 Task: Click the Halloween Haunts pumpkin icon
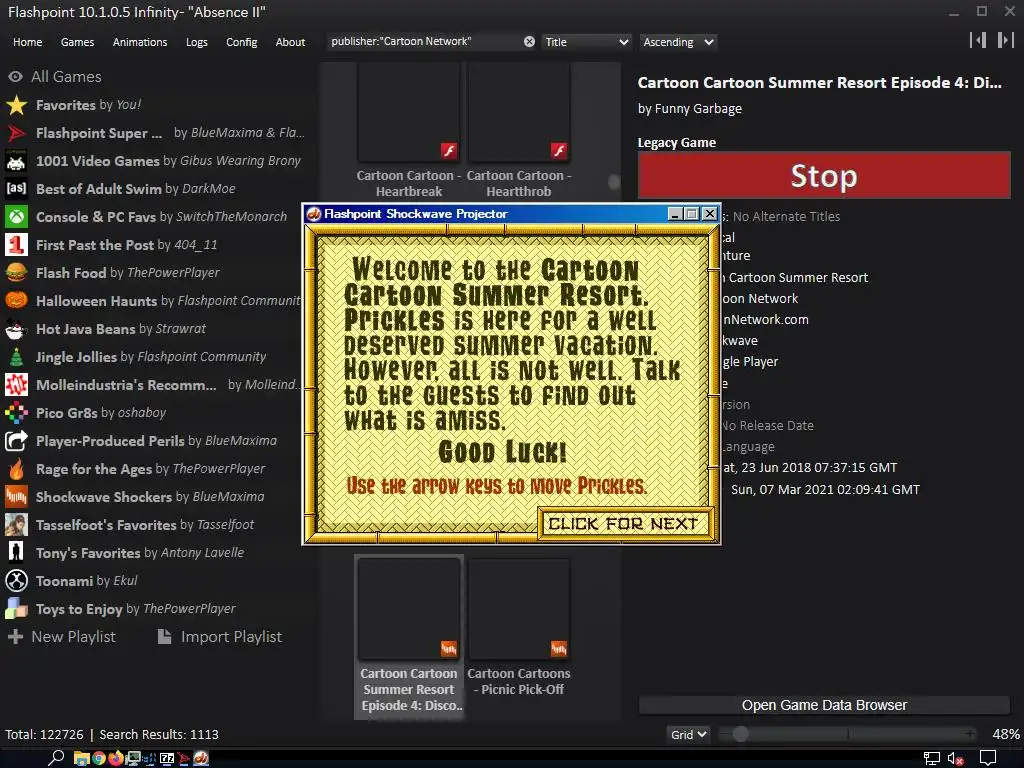pos(16,300)
